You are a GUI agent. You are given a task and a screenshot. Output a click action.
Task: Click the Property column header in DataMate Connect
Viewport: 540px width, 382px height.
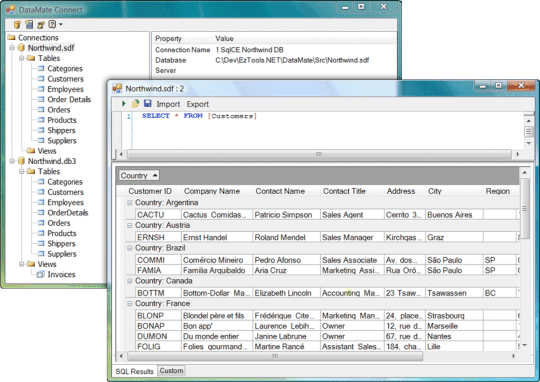click(168, 39)
